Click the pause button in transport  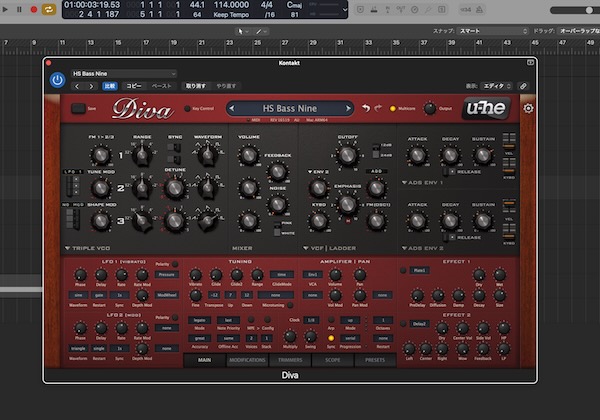[19, 9]
